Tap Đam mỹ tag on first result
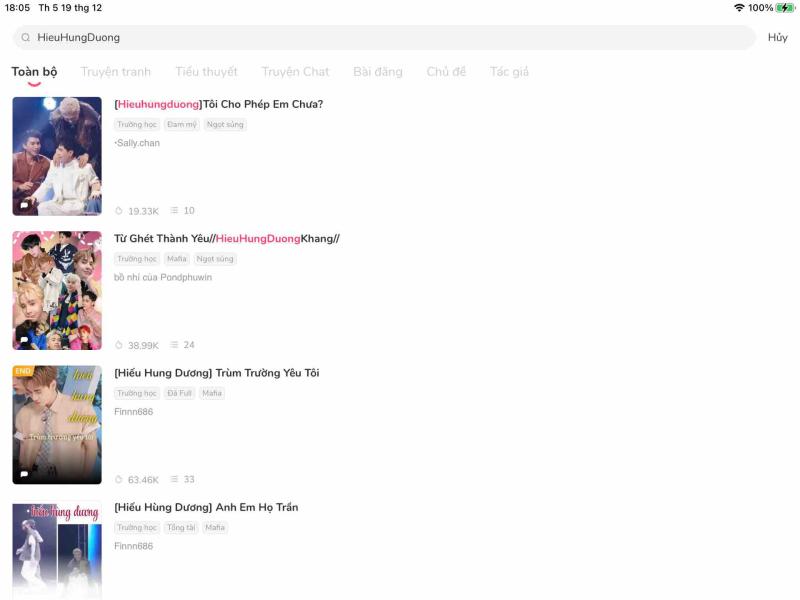 [182, 124]
